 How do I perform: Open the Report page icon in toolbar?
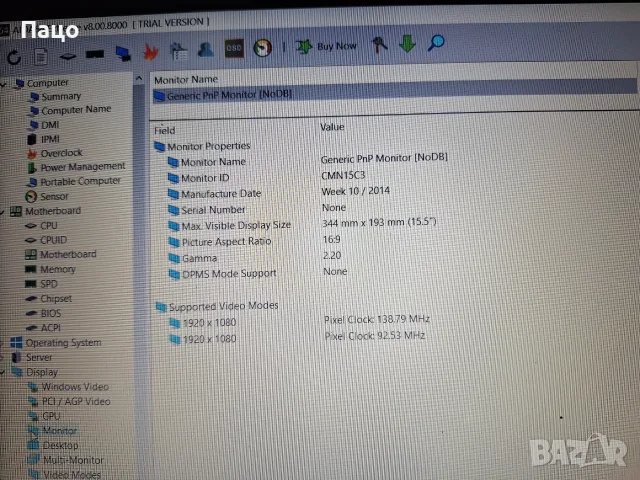[x=40, y=56]
